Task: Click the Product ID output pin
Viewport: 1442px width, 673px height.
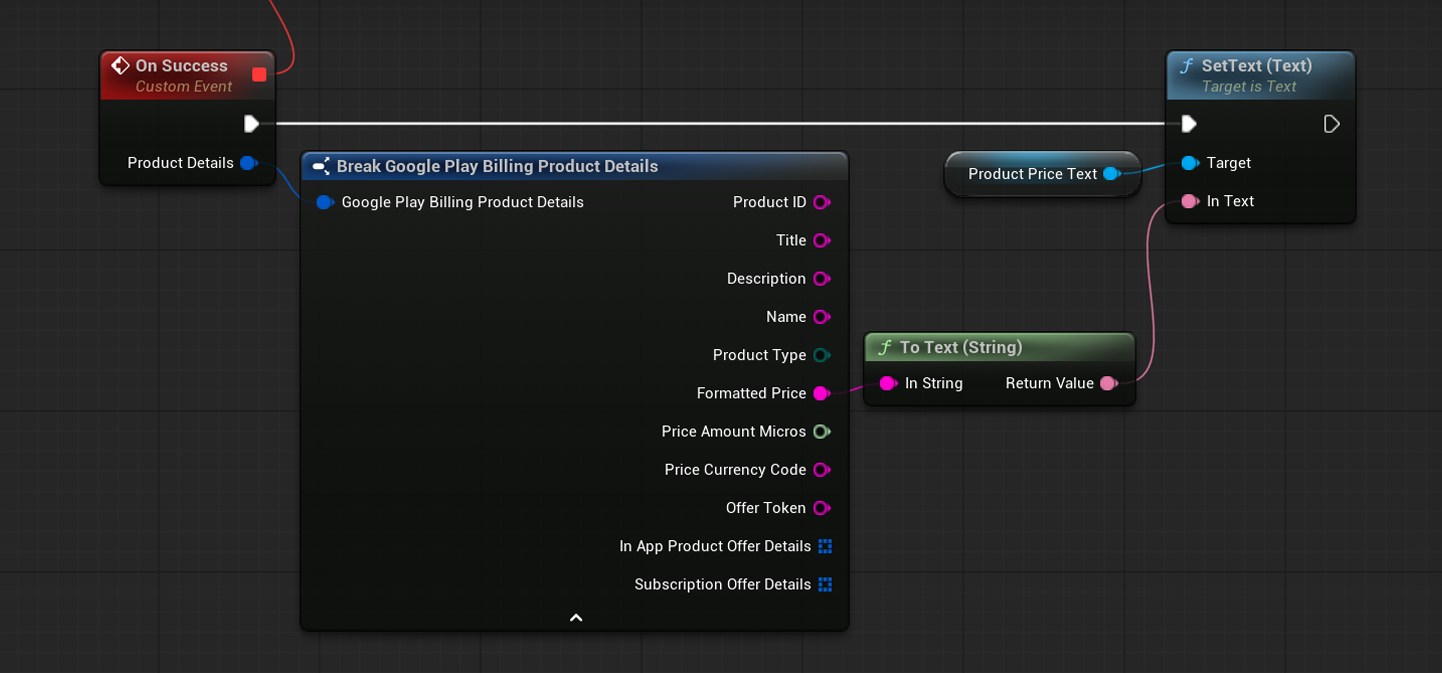Action: point(822,202)
